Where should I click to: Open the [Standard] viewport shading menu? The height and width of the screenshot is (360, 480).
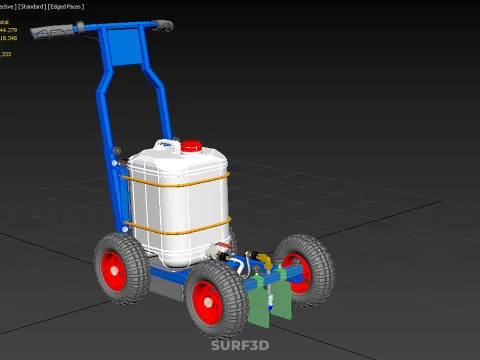[x=32, y=7]
